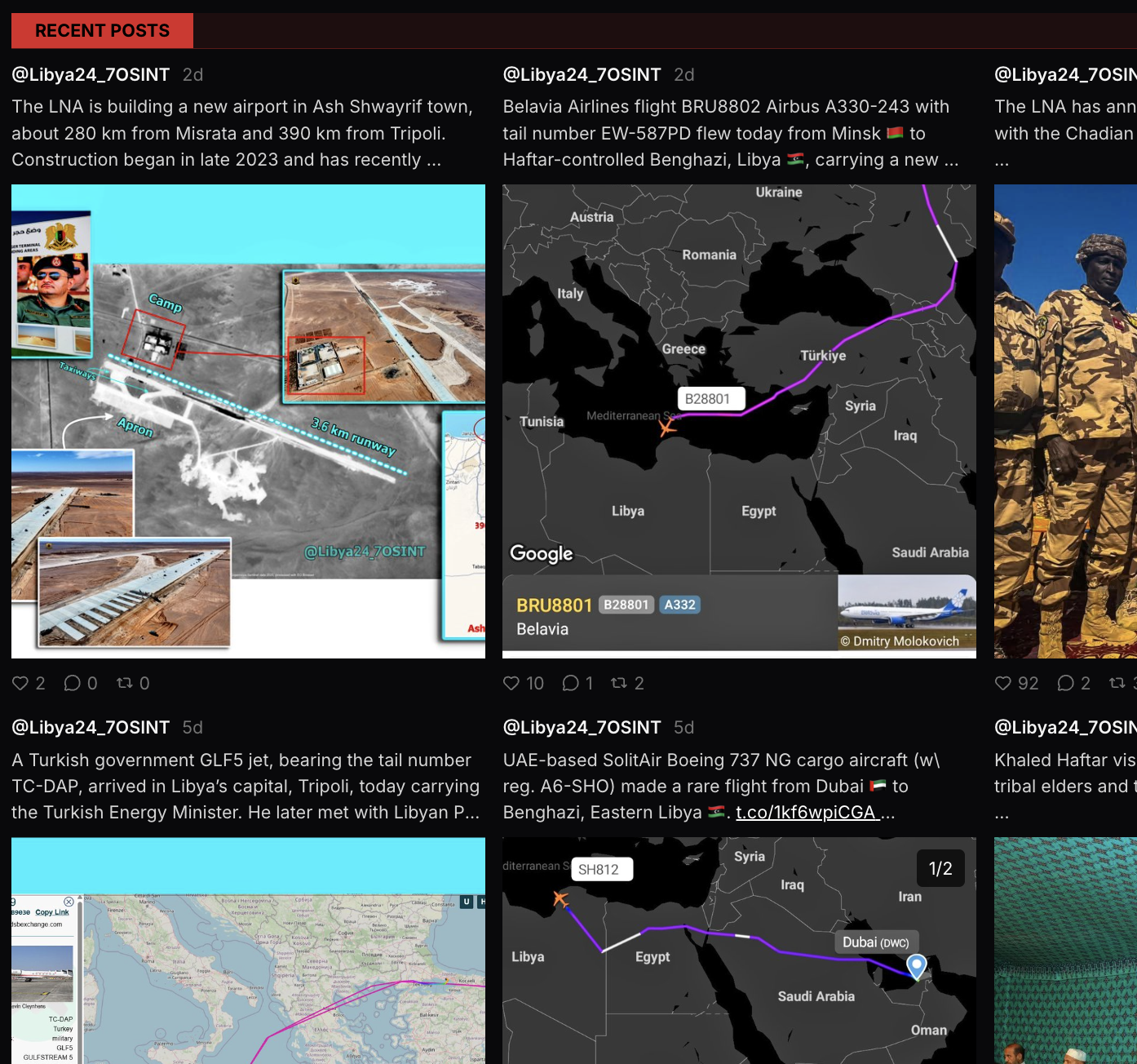The width and height of the screenshot is (1137, 1064).
Task: Toggle like on the Ash Shwayrif airport post
Action: pos(21,683)
